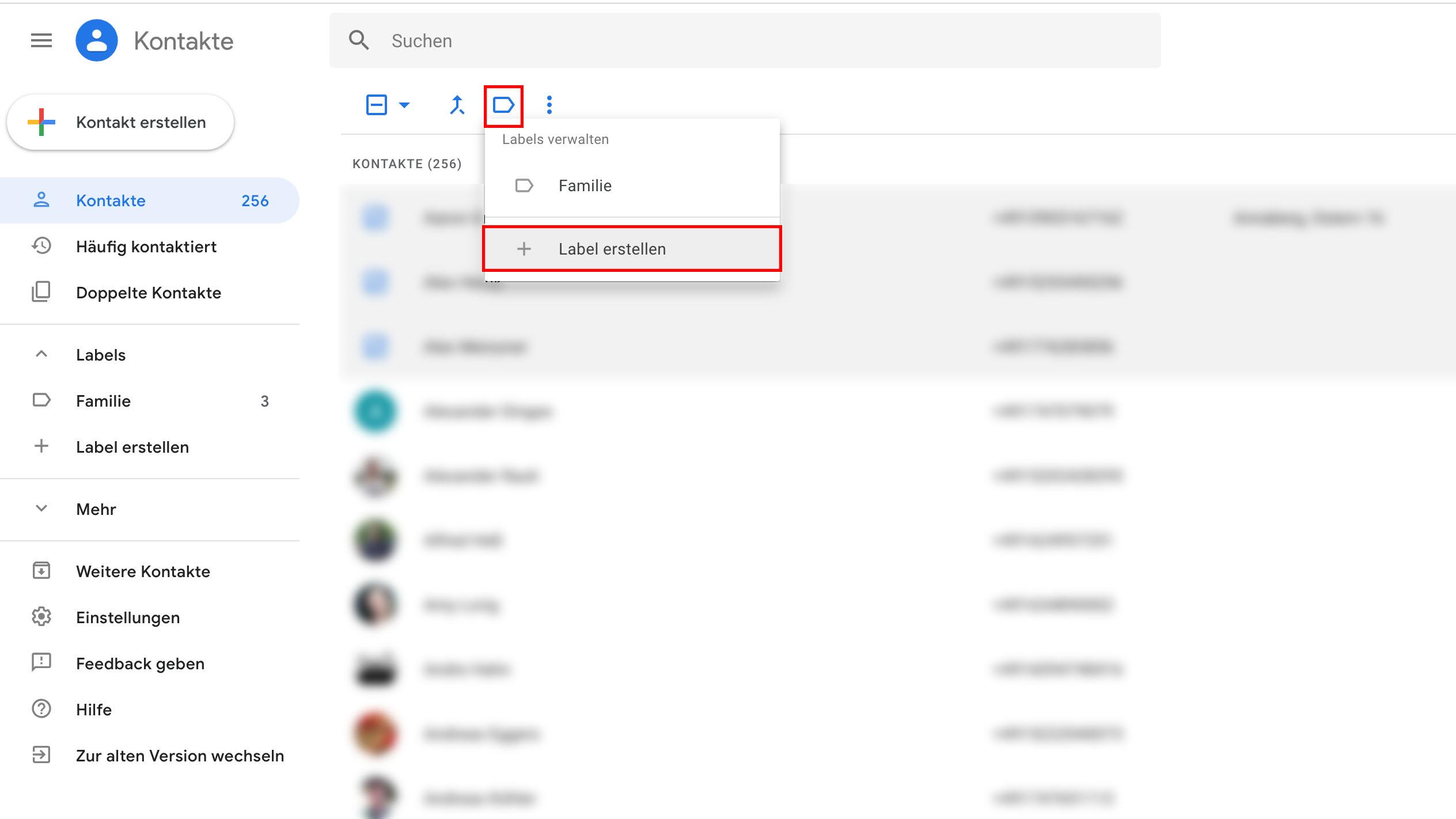
Task: Click the Häufig kontaktiert history icon
Action: [41, 247]
